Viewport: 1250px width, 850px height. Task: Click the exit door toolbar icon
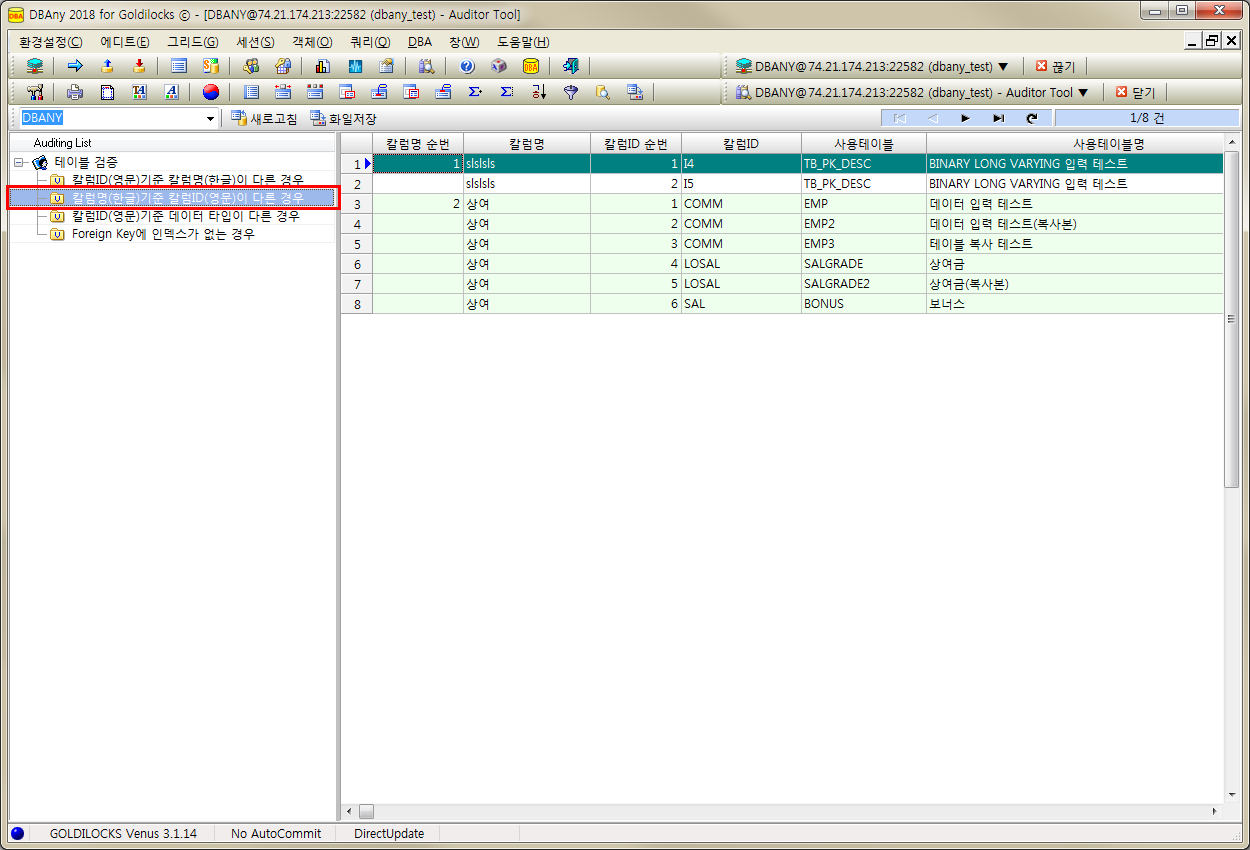point(571,66)
